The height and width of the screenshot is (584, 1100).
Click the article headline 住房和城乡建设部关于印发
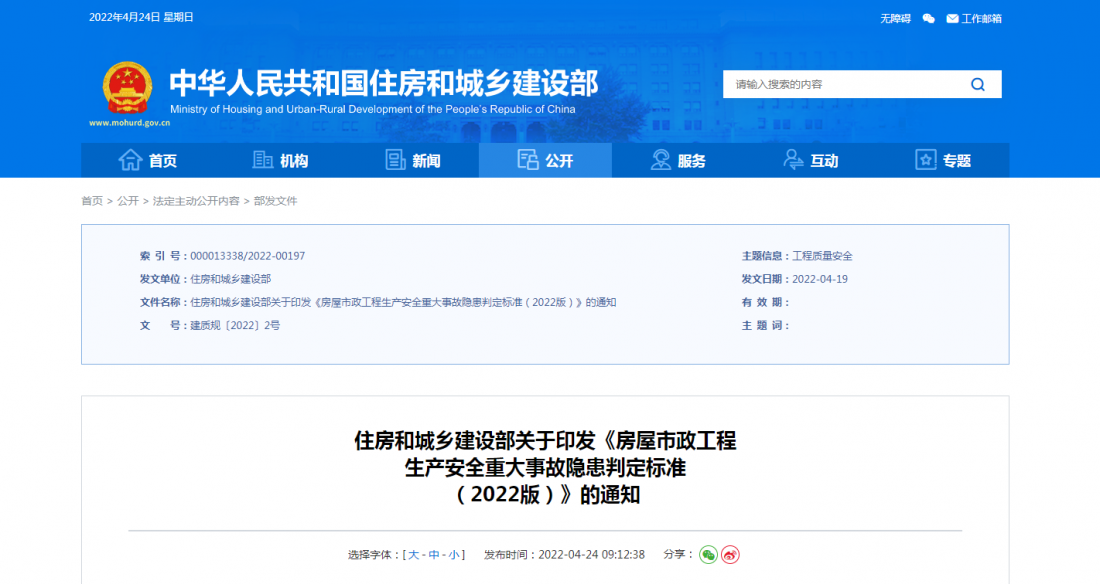point(545,467)
